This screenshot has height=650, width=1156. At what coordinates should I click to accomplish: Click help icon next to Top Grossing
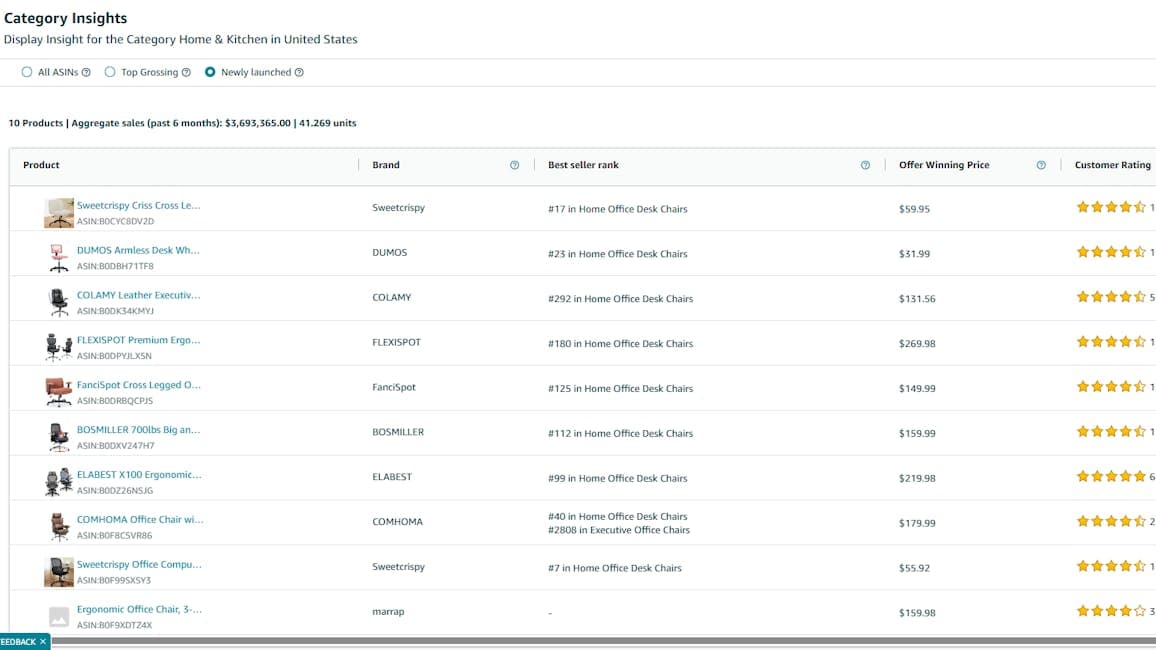tap(187, 72)
